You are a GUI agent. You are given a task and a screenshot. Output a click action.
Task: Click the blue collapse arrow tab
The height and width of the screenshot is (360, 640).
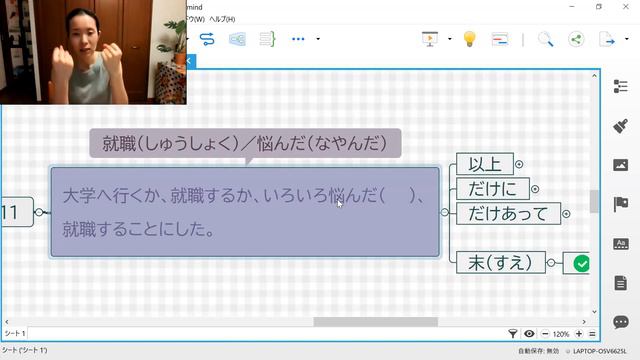[191, 61]
